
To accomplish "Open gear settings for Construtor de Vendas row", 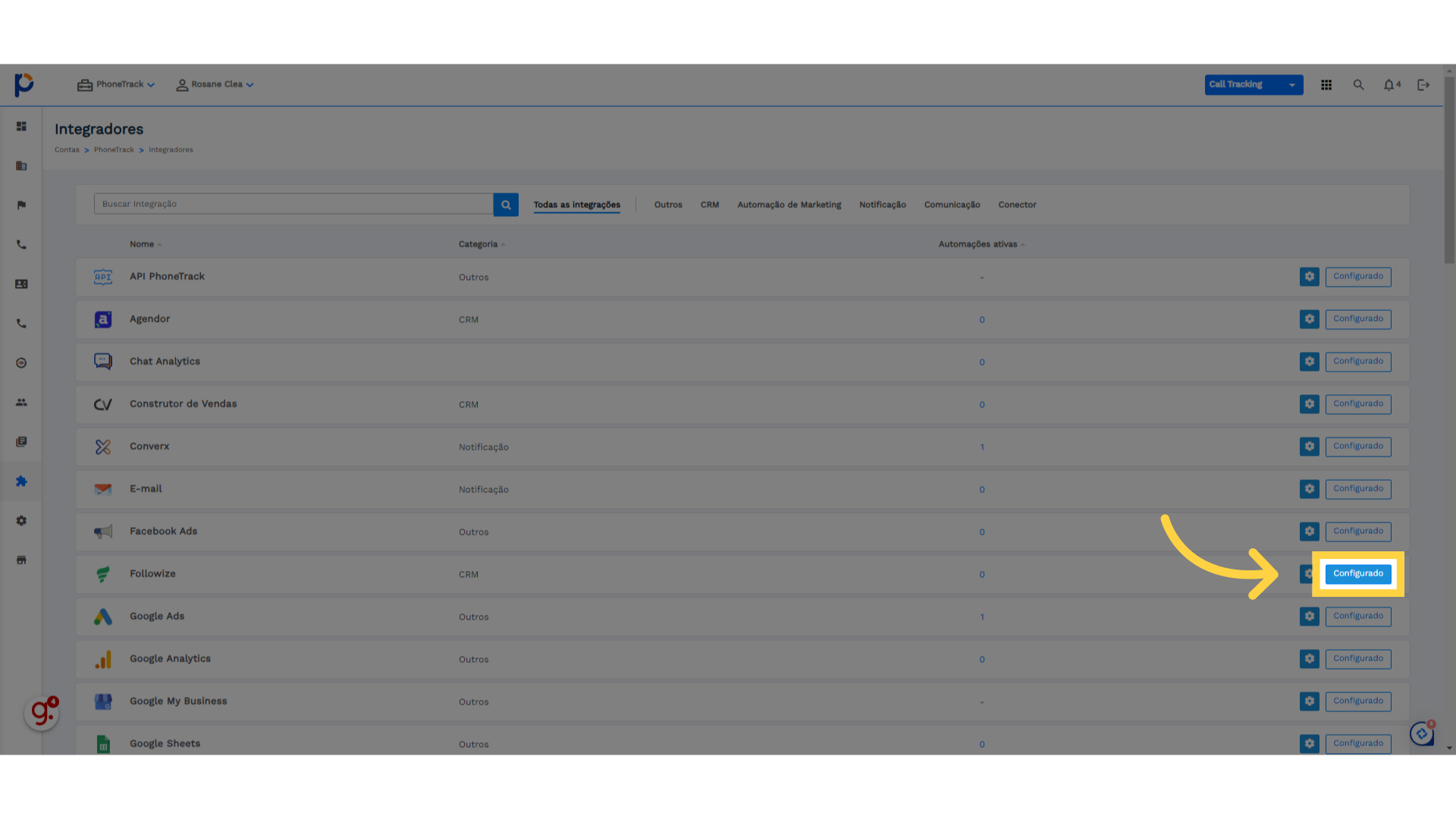I will tap(1310, 404).
